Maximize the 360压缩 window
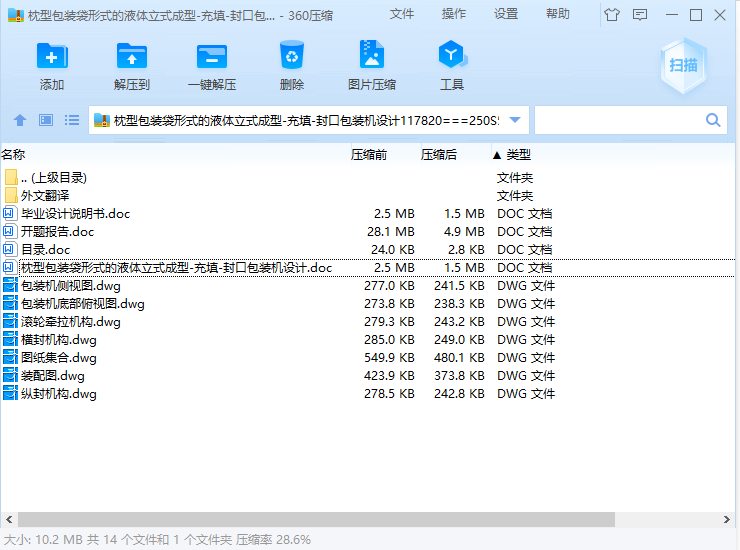 click(x=696, y=15)
